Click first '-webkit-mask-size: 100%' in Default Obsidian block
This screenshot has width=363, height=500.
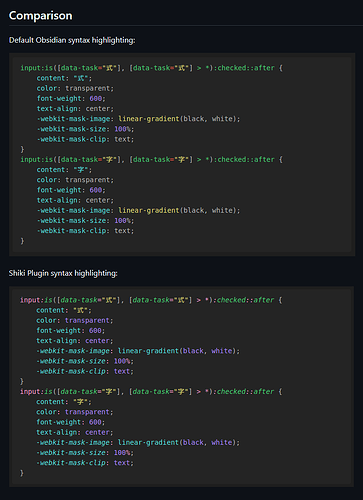[85, 129]
